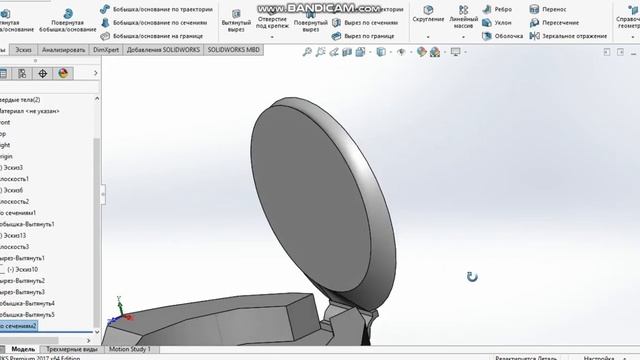
Task: Click the Перенос tool
Action: (x=548, y=9)
